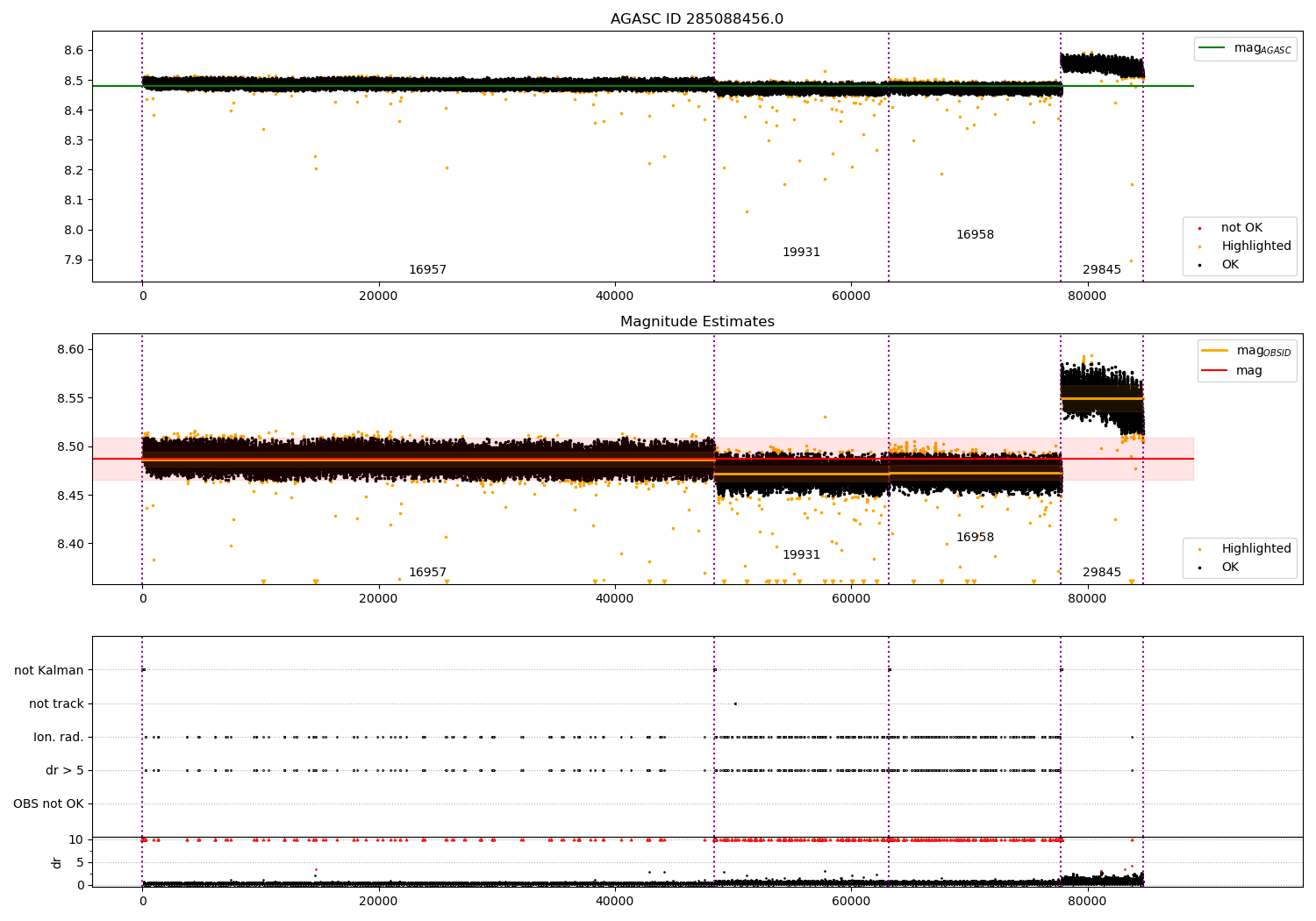Image resolution: width=1316 pixels, height=921 pixels.
Task: Click the 'Magnitude Estimates' plot title
Action: (x=697, y=322)
